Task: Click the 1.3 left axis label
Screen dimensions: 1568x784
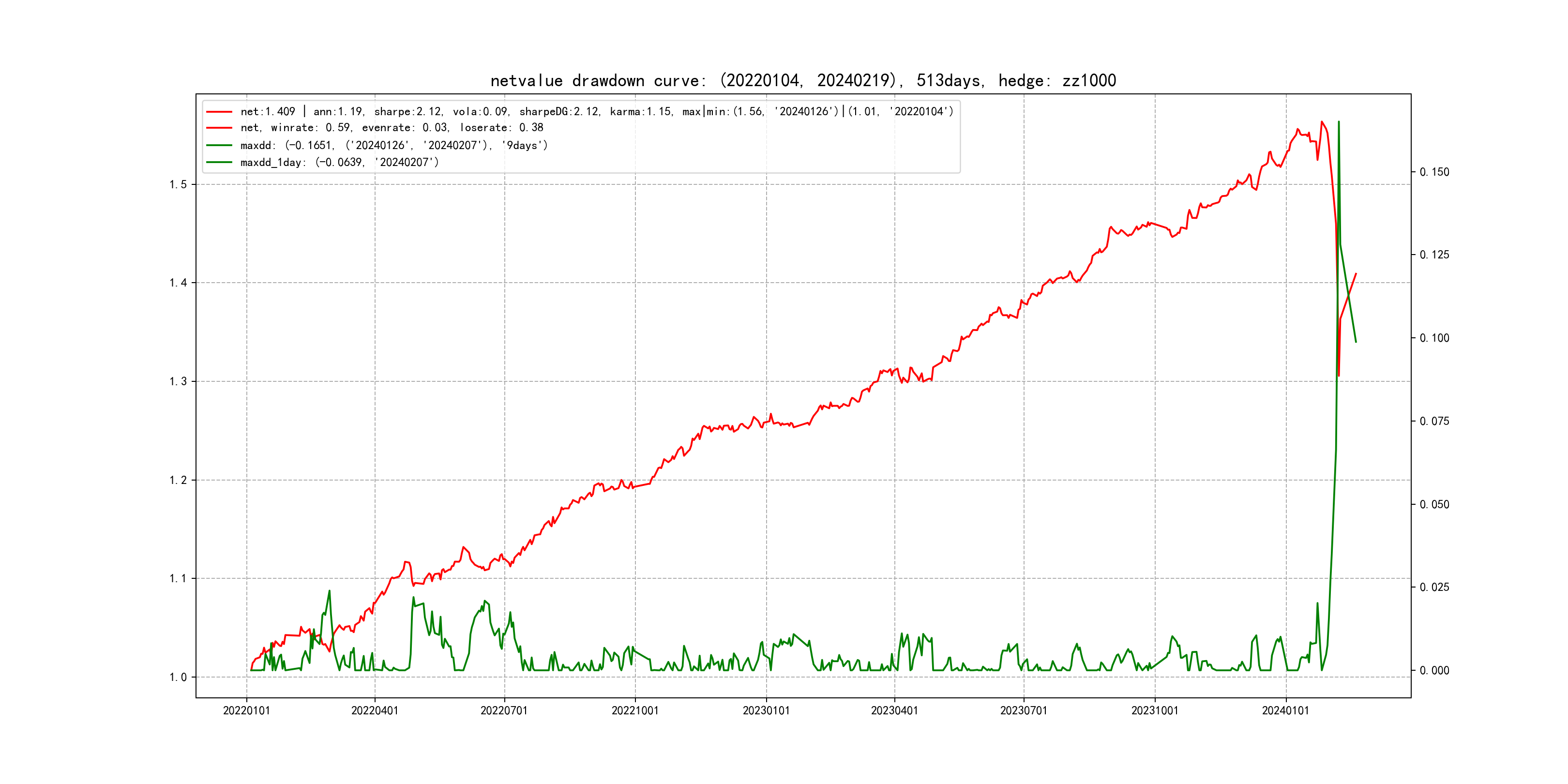Action: [179, 382]
